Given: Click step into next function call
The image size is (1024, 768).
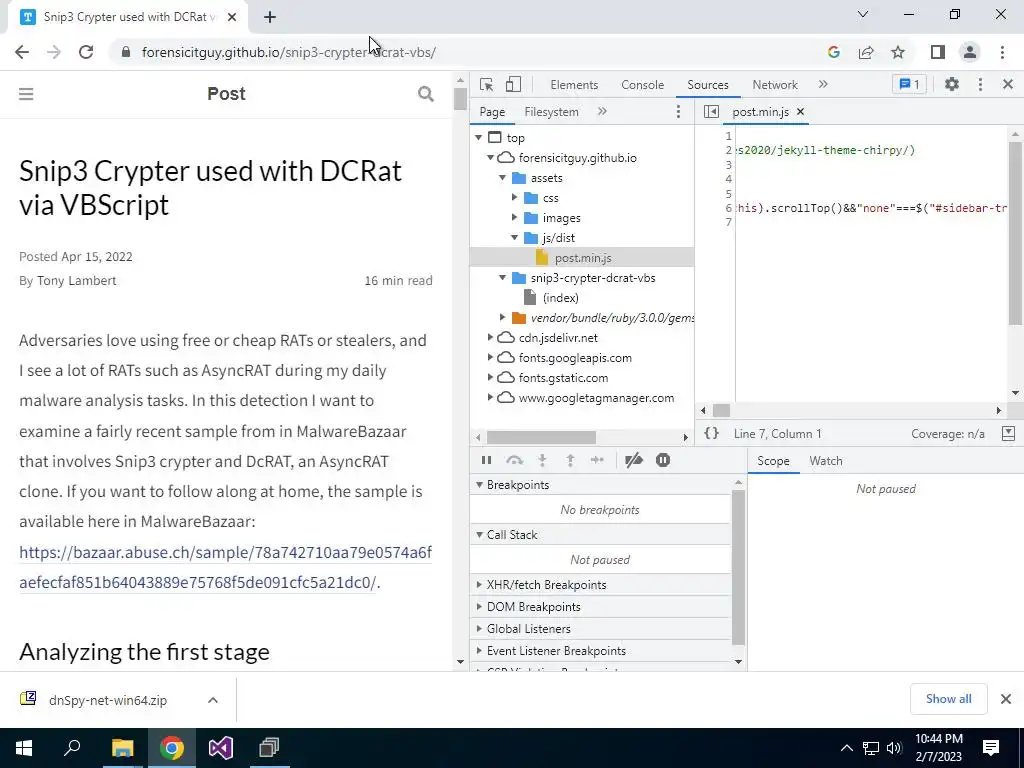Looking at the screenshot, I should 542,460.
